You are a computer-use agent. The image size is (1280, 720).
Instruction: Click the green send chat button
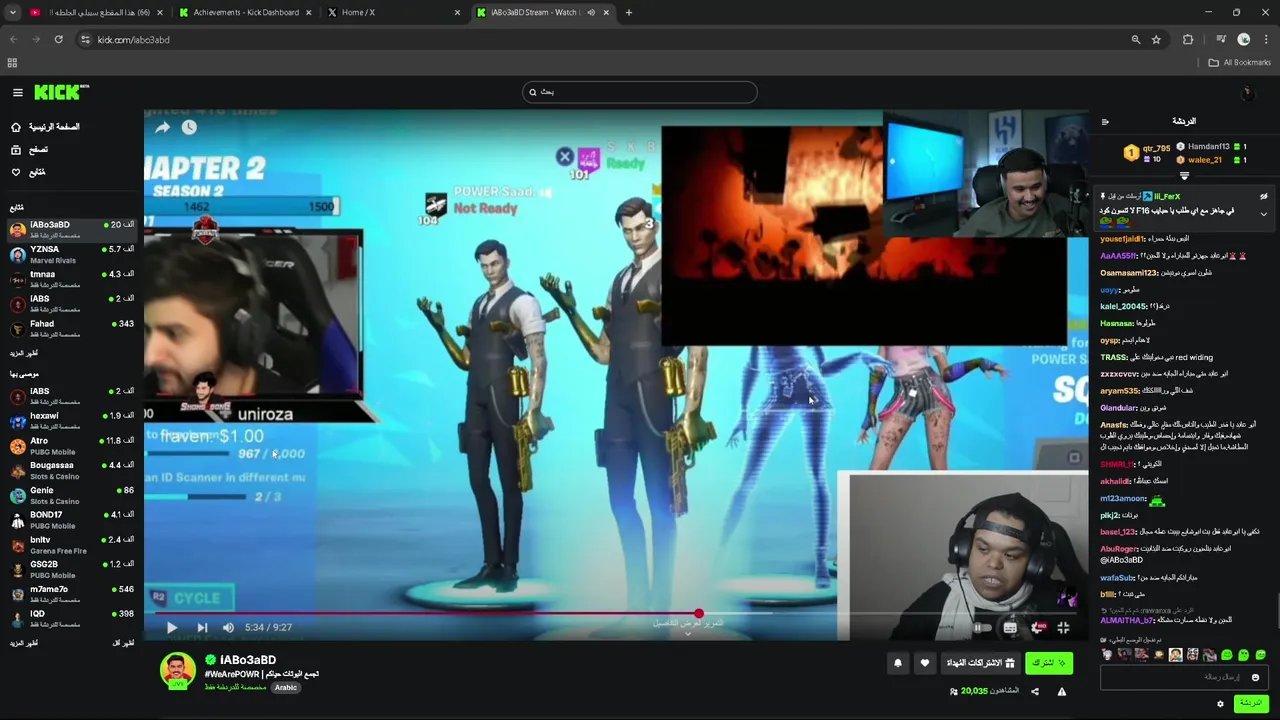click(1250, 703)
